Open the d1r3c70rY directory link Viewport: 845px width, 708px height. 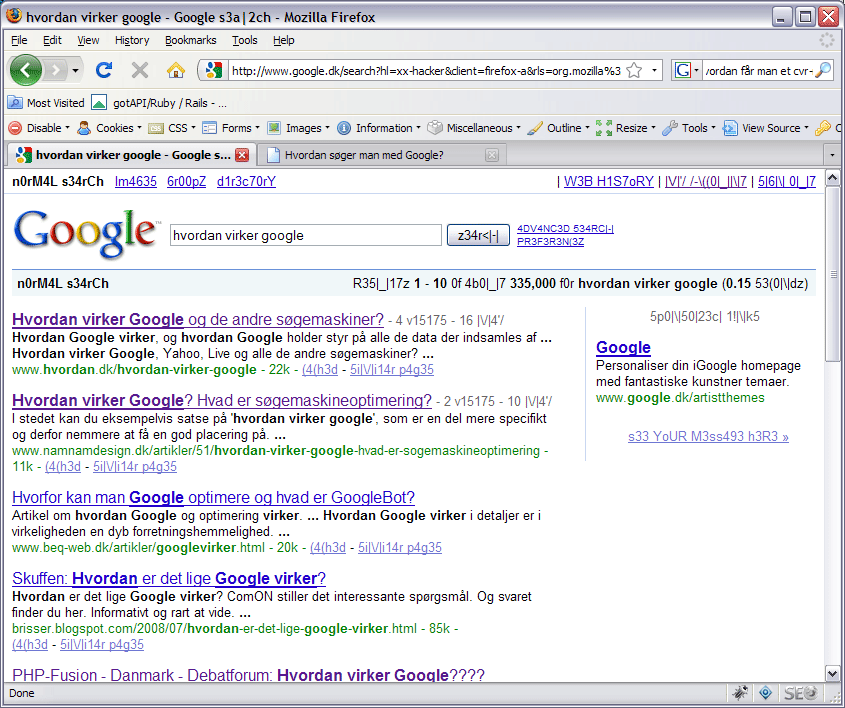coord(246,182)
